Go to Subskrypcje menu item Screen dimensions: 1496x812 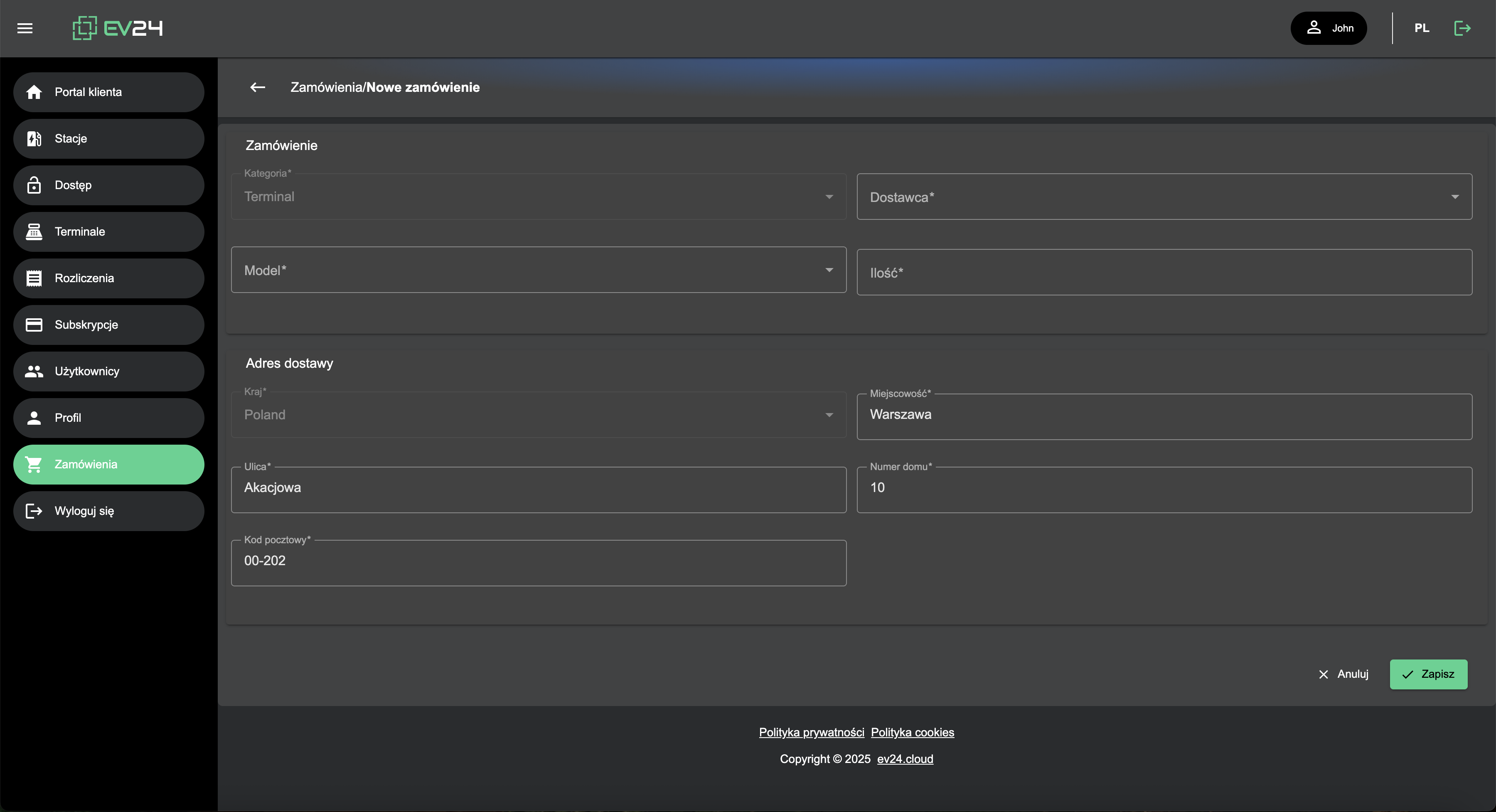[108, 325]
